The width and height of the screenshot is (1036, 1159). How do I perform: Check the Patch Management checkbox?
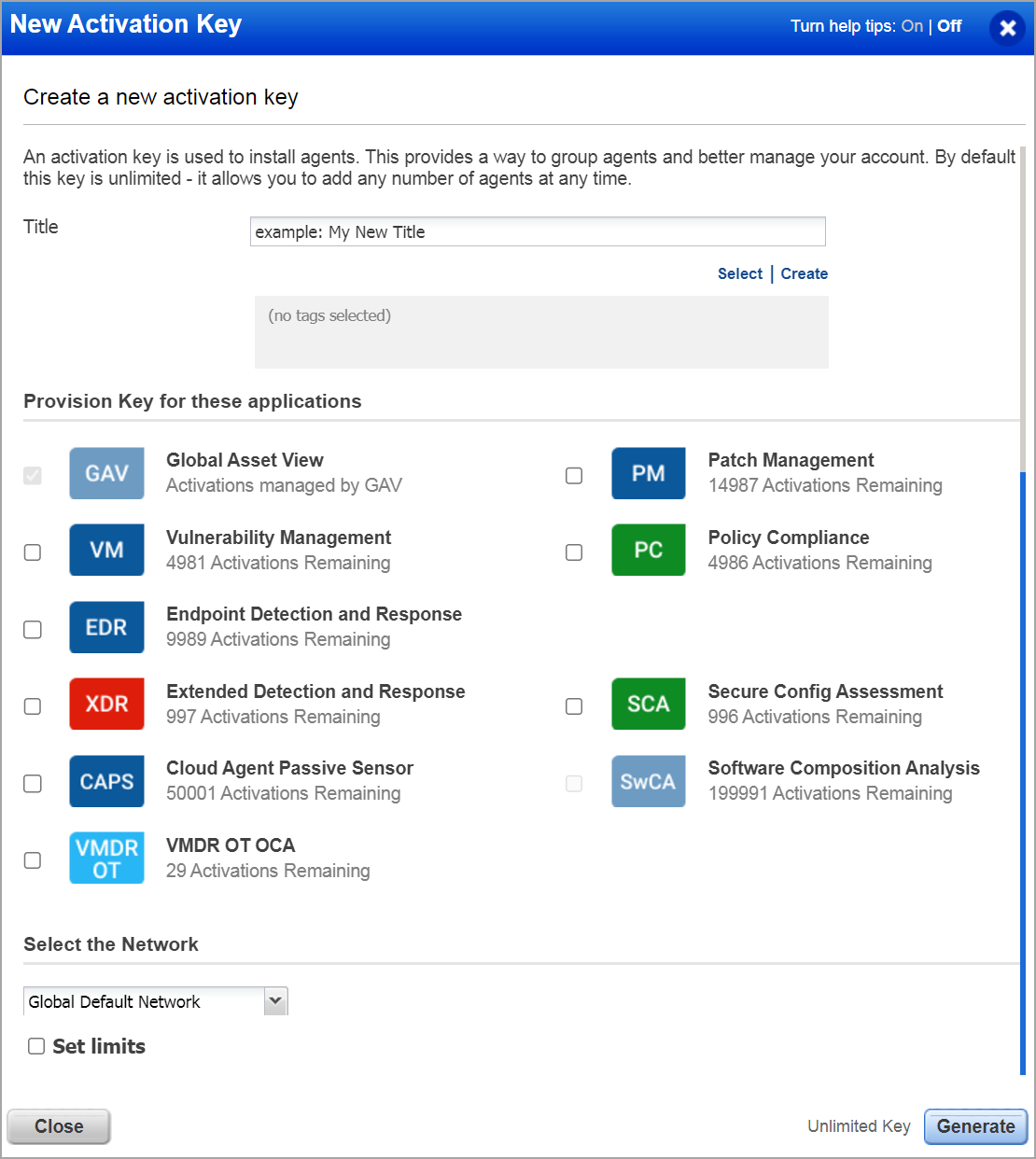point(574,476)
